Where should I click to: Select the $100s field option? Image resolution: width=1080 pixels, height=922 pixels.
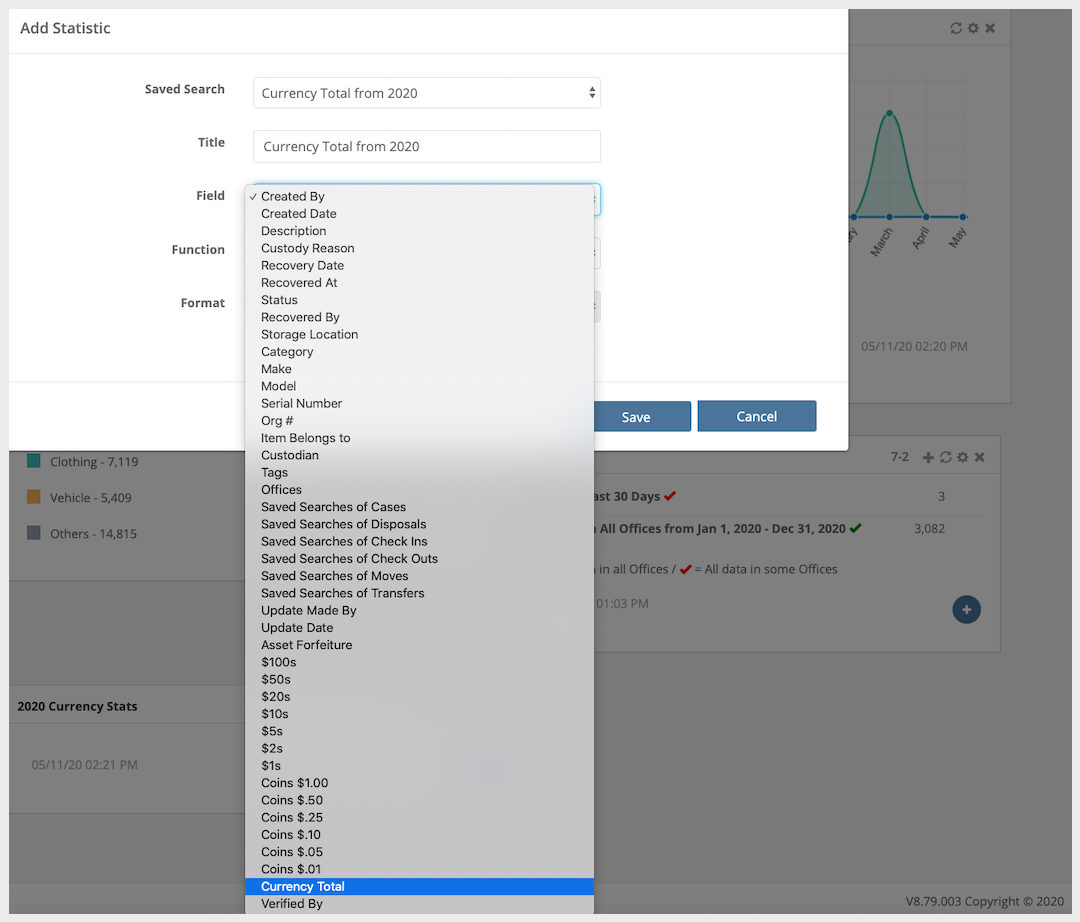tap(278, 662)
